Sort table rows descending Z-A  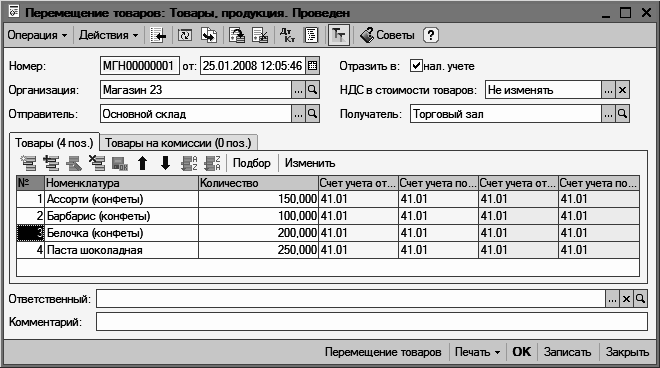pyautogui.click(x=212, y=163)
